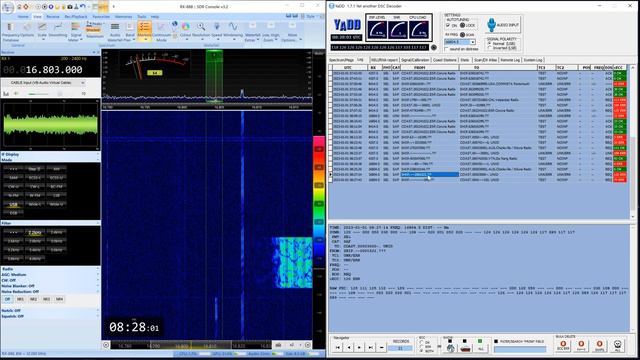Click the camera icon in quick access toolbar

click(70, 7)
